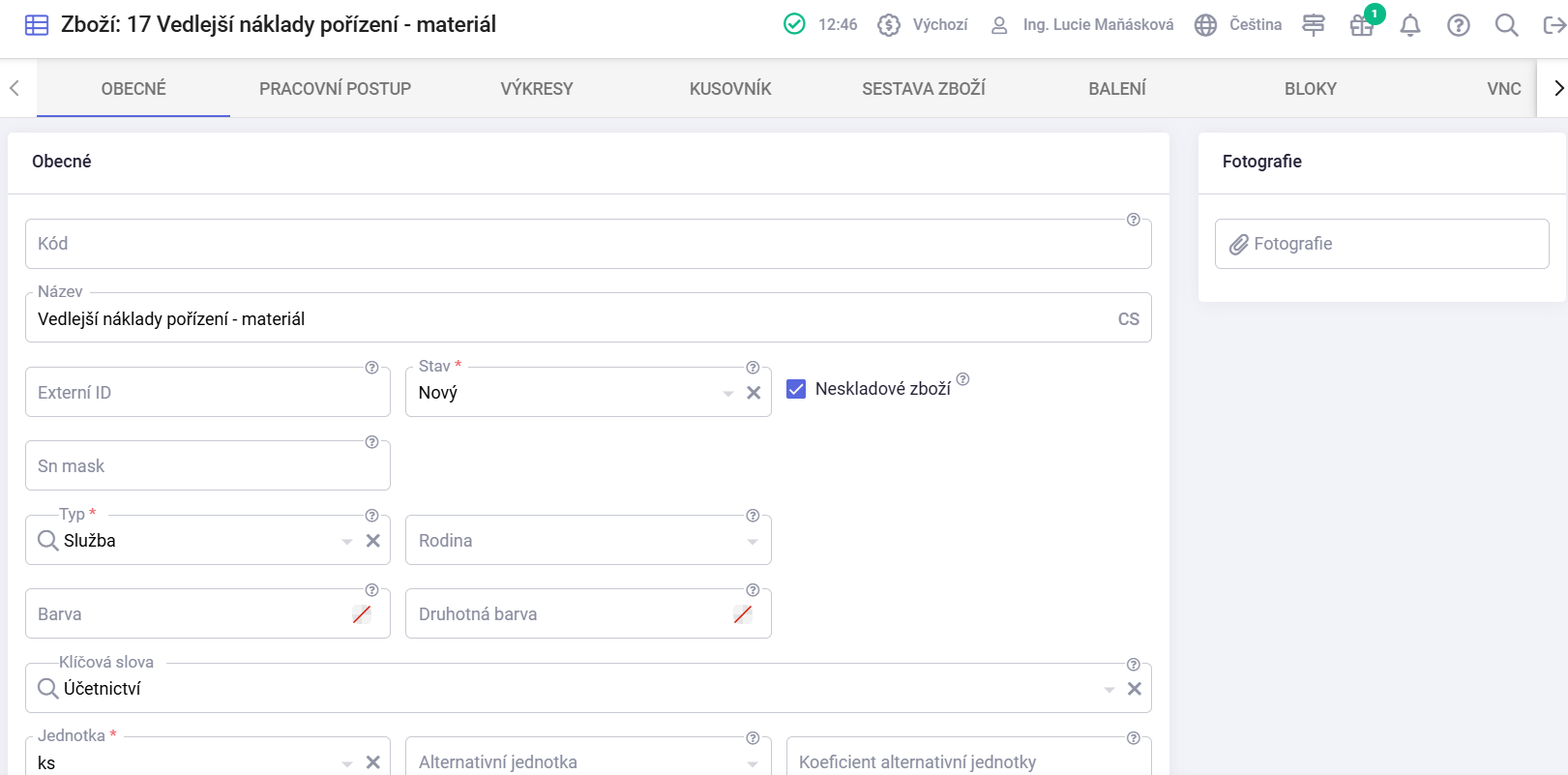Open the gift box icon with badge
Image resolution: width=1568 pixels, height=775 pixels.
[x=1362, y=25]
